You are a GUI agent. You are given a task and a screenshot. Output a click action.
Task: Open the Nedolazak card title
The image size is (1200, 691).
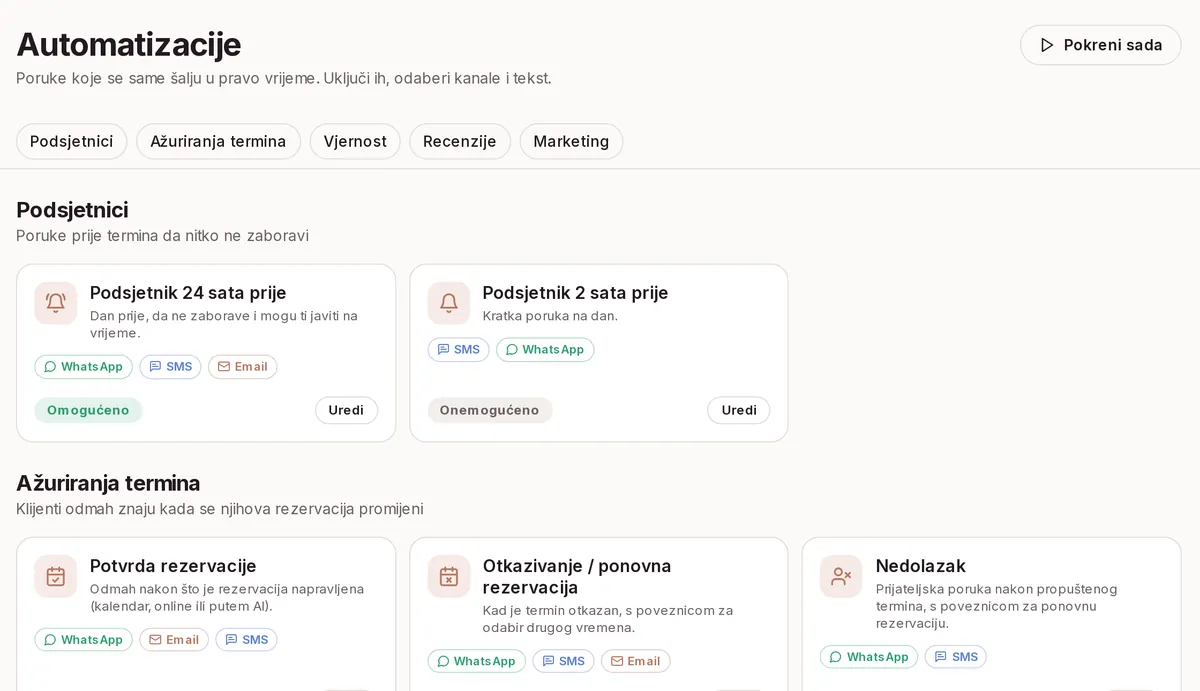[x=920, y=566]
